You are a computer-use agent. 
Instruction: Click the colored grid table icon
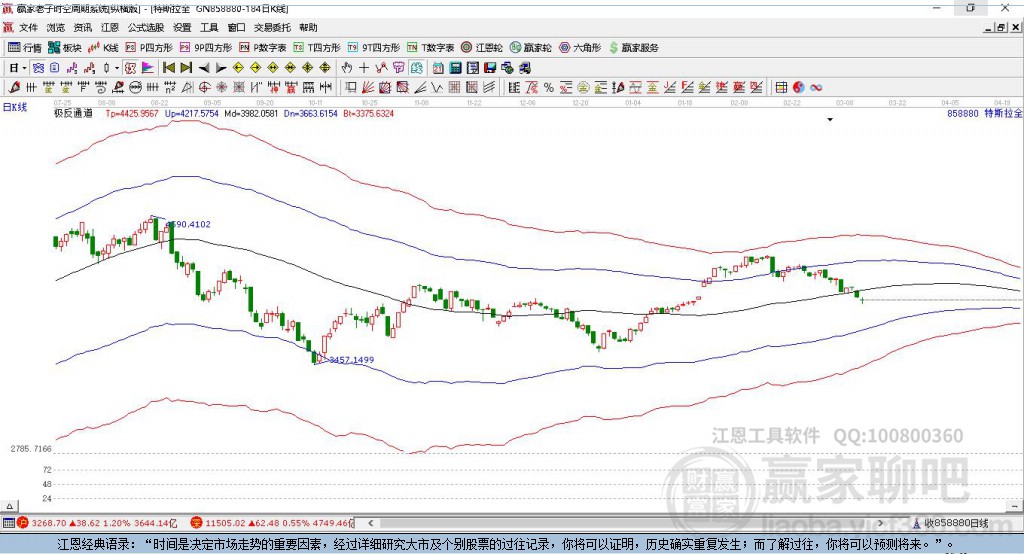pos(781,88)
